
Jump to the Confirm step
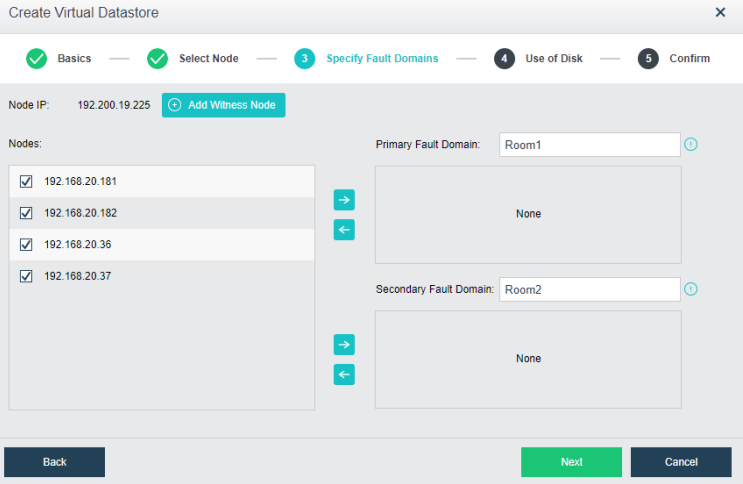pyautogui.click(x=649, y=58)
